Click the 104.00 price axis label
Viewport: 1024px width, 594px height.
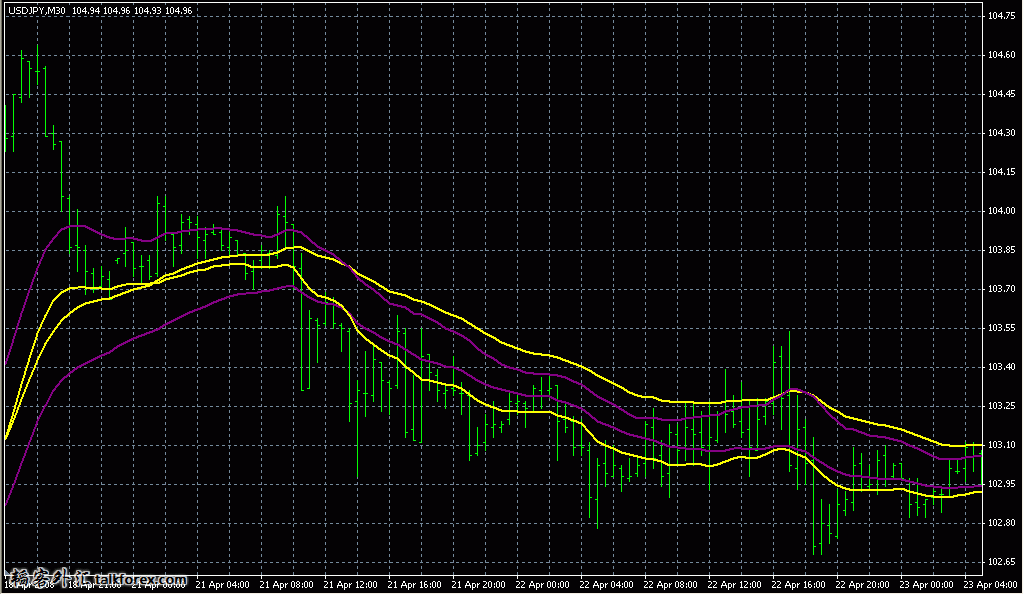coord(1002,211)
